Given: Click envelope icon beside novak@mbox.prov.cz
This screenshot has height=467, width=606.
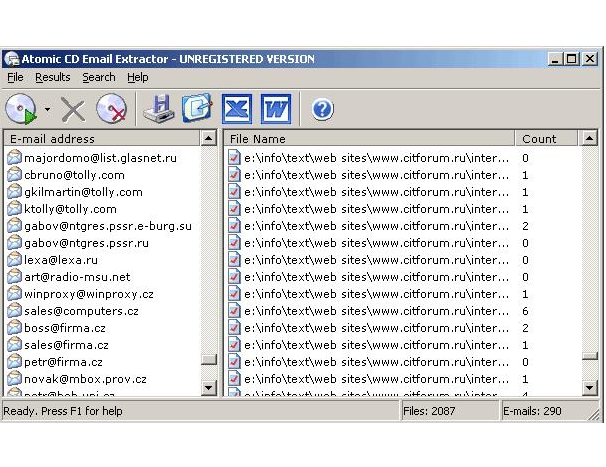Looking at the screenshot, I should pyautogui.click(x=14, y=378).
